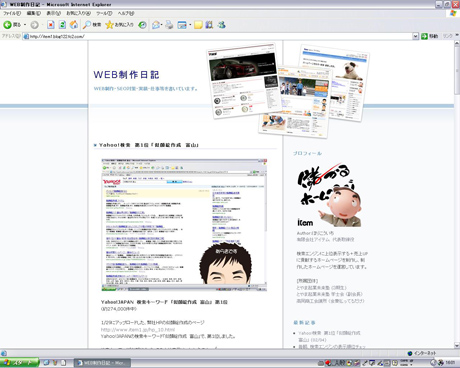This screenshot has height=368, width=460.
Task: Open the Windows スタート (Start) button
Action: click(x=19, y=363)
